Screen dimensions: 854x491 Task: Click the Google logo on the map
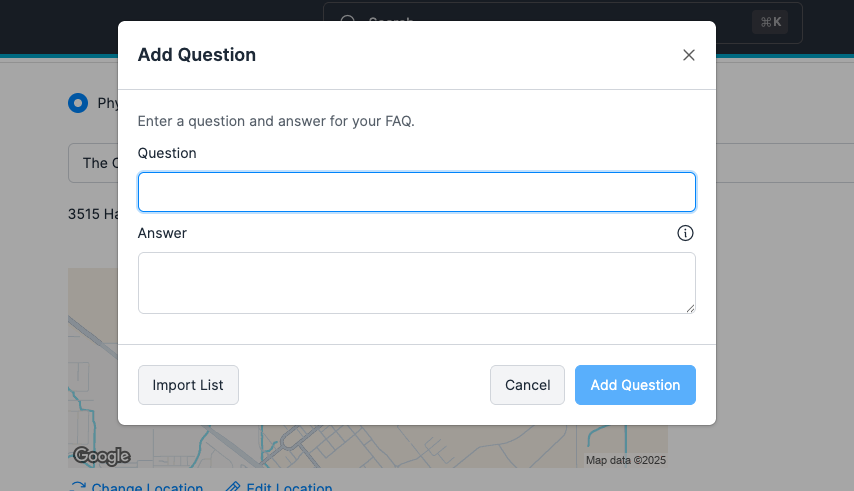click(102, 456)
